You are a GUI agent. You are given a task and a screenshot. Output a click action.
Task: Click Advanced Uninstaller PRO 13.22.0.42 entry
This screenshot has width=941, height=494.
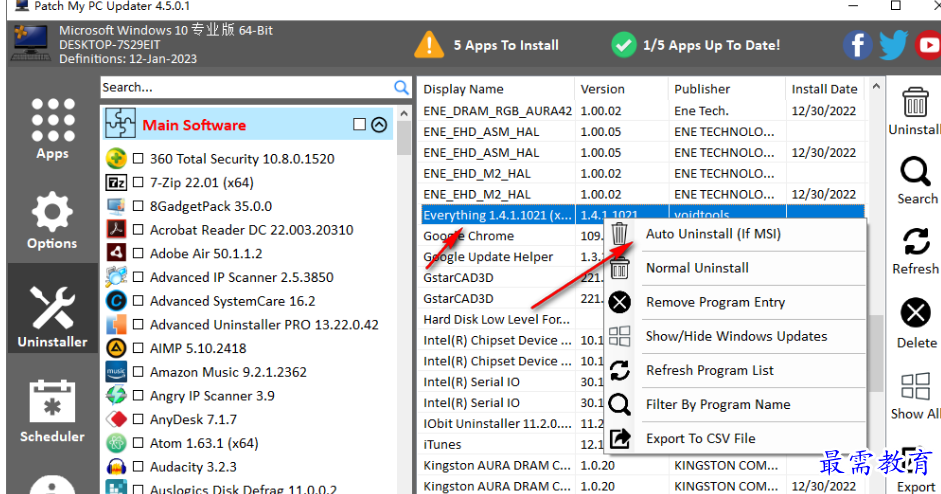(264, 325)
